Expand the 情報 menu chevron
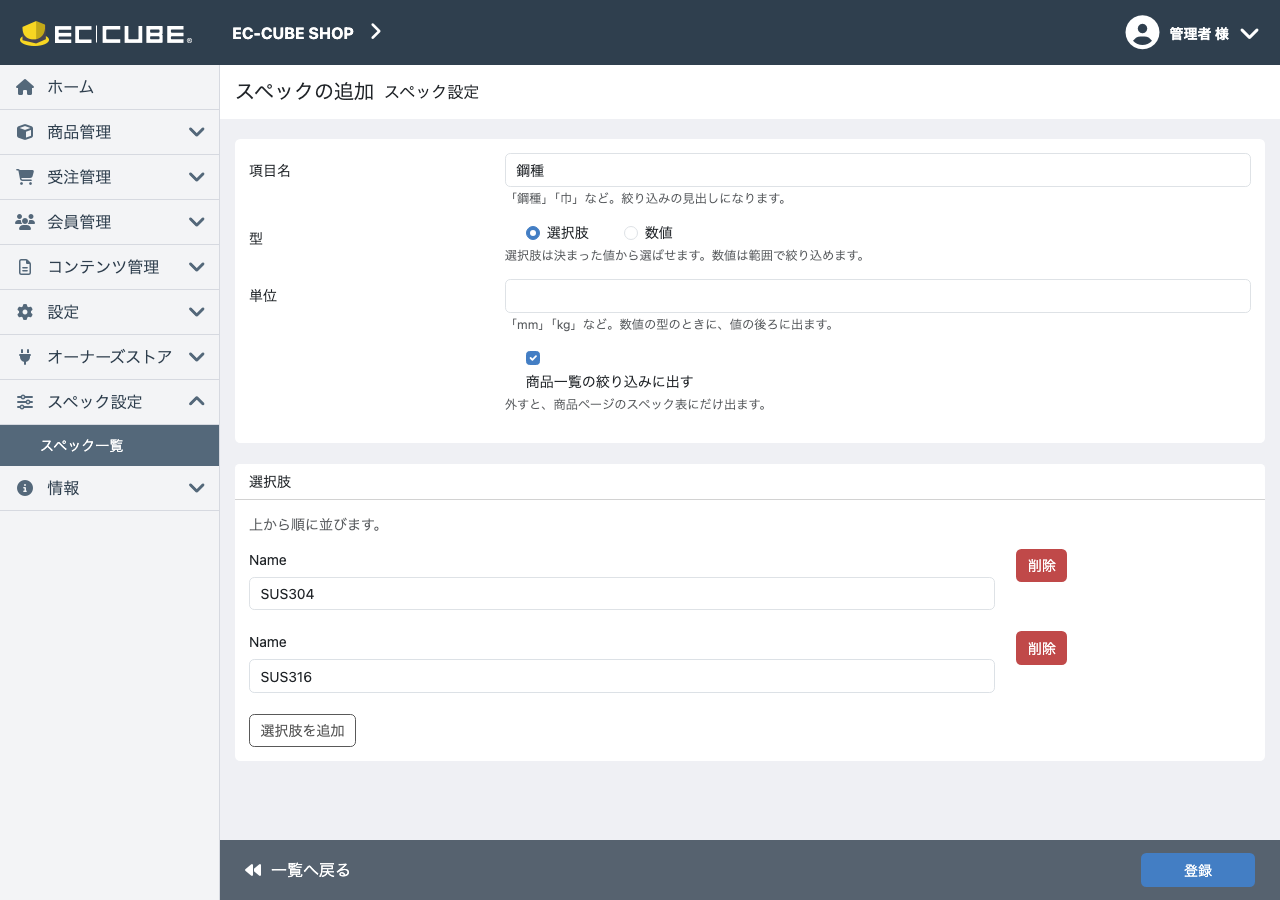 pyautogui.click(x=197, y=488)
